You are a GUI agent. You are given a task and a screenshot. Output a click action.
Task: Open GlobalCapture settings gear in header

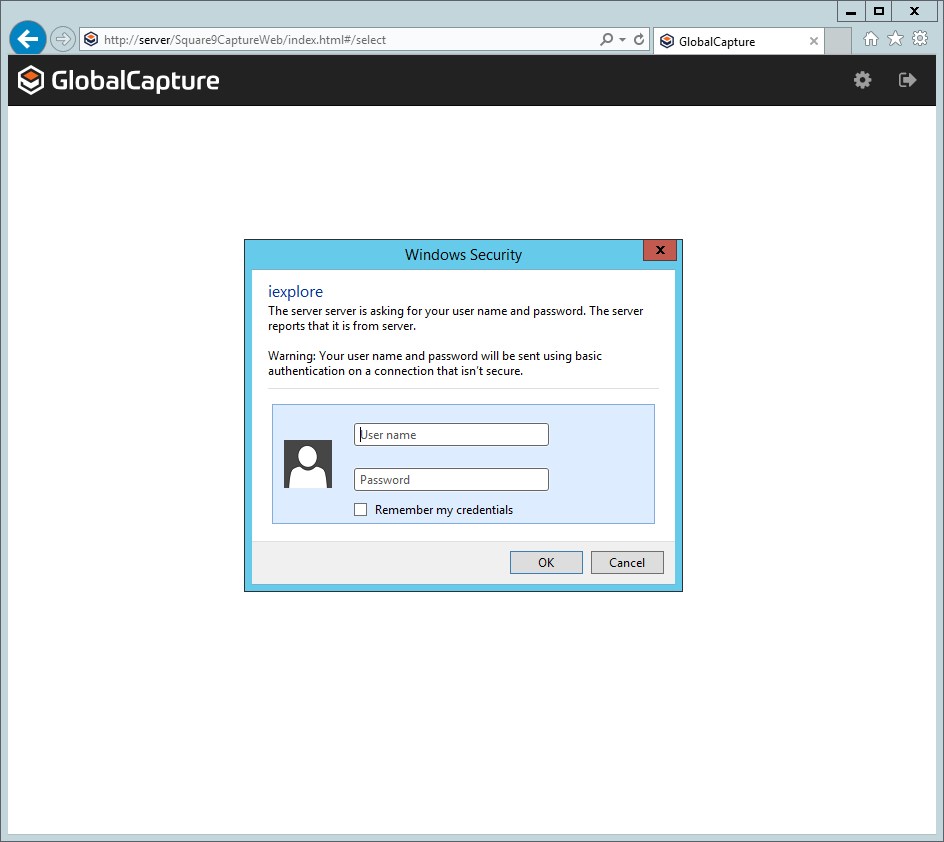coord(862,80)
